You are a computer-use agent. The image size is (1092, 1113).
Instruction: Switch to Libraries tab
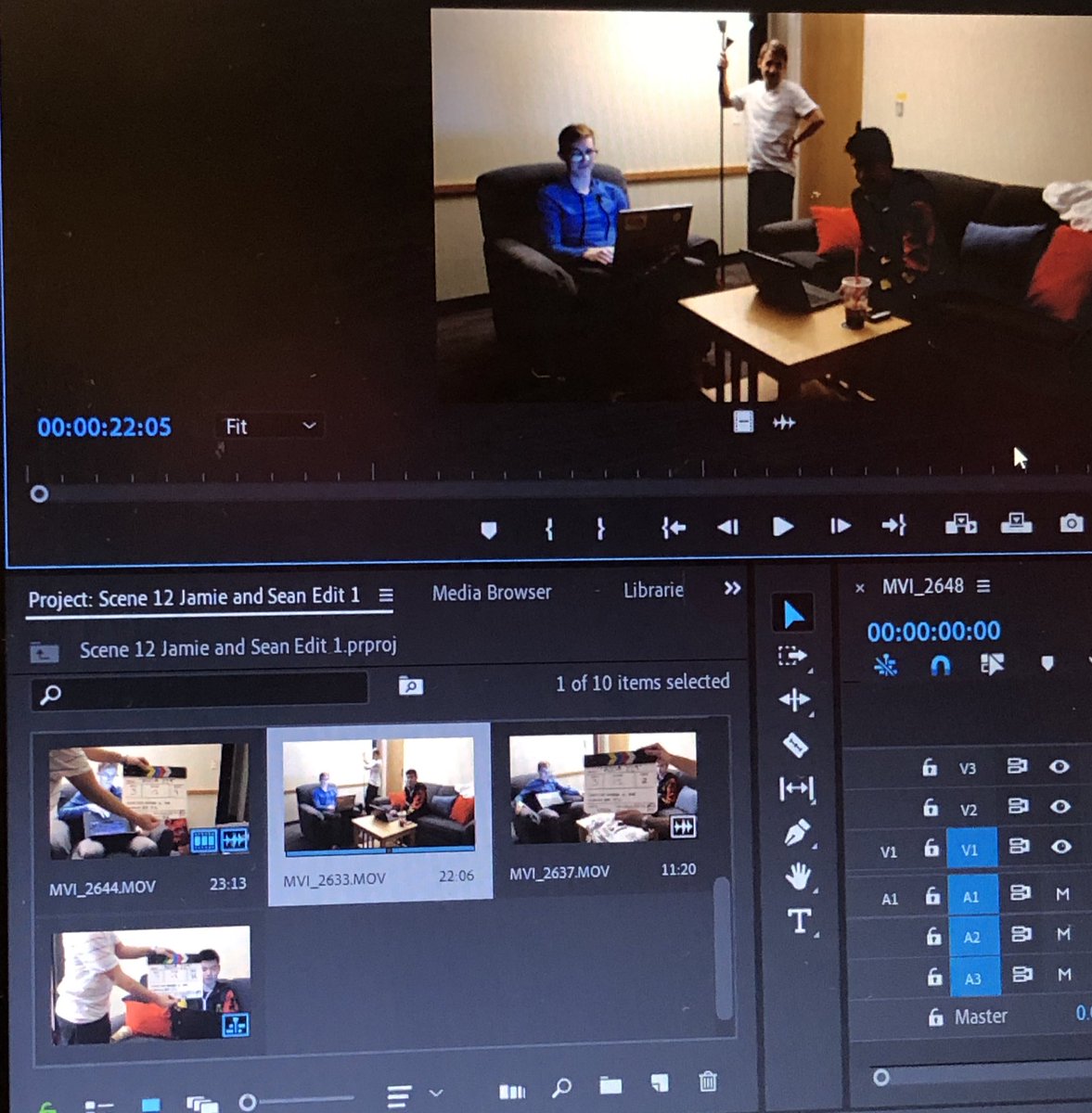tap(653, 590)
